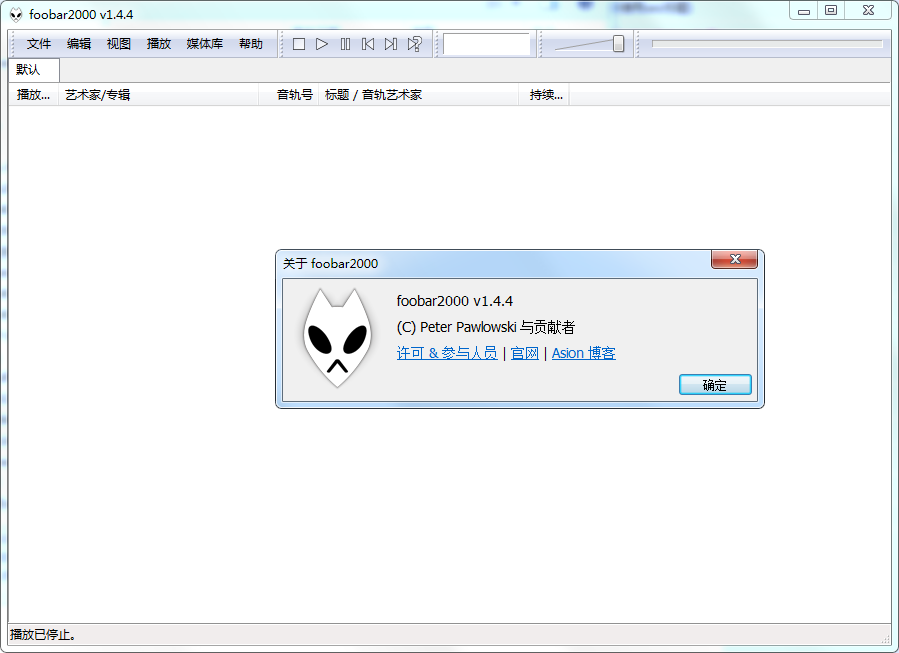Image resolution: width=899 pixels, height=653 pixels.
Task: Click the foobar2000 title bar app icon
Action: 16,15
